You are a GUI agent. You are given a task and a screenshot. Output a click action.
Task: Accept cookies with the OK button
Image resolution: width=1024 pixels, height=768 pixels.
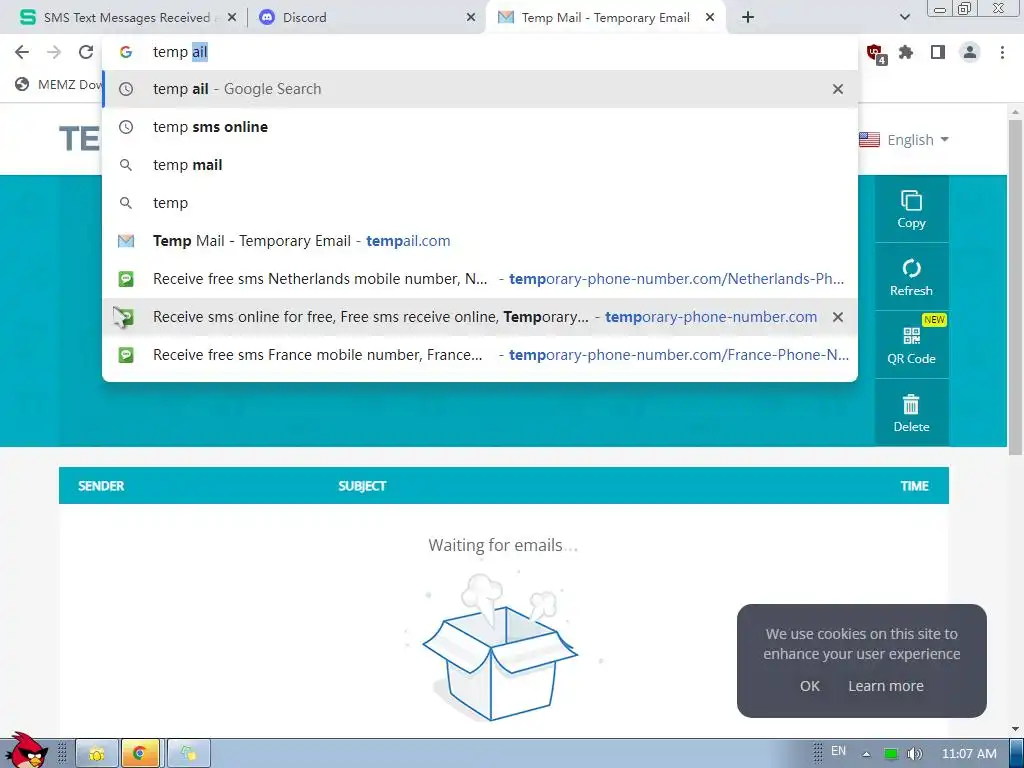810,686
